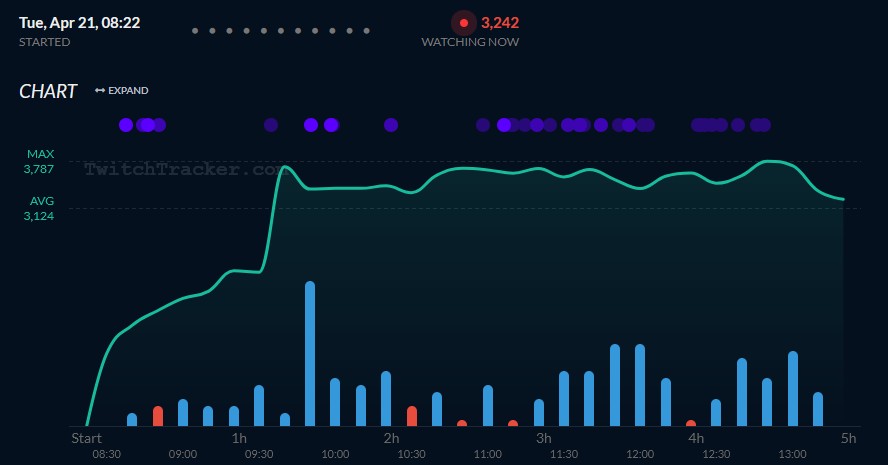Click the 1h axis label

pos(239,438)
